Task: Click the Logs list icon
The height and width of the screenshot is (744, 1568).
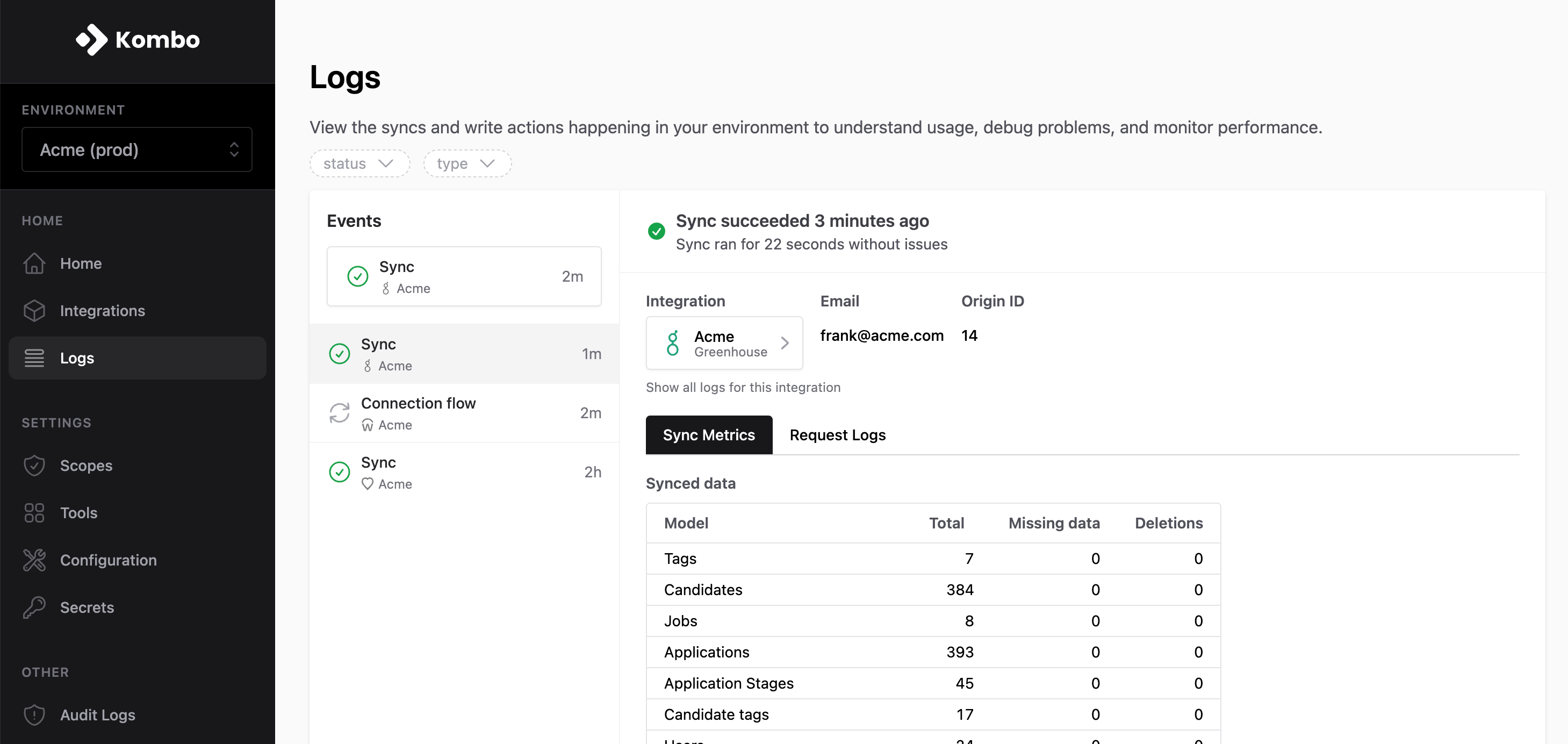Action: pyautogui.click(x=34, y=358)
